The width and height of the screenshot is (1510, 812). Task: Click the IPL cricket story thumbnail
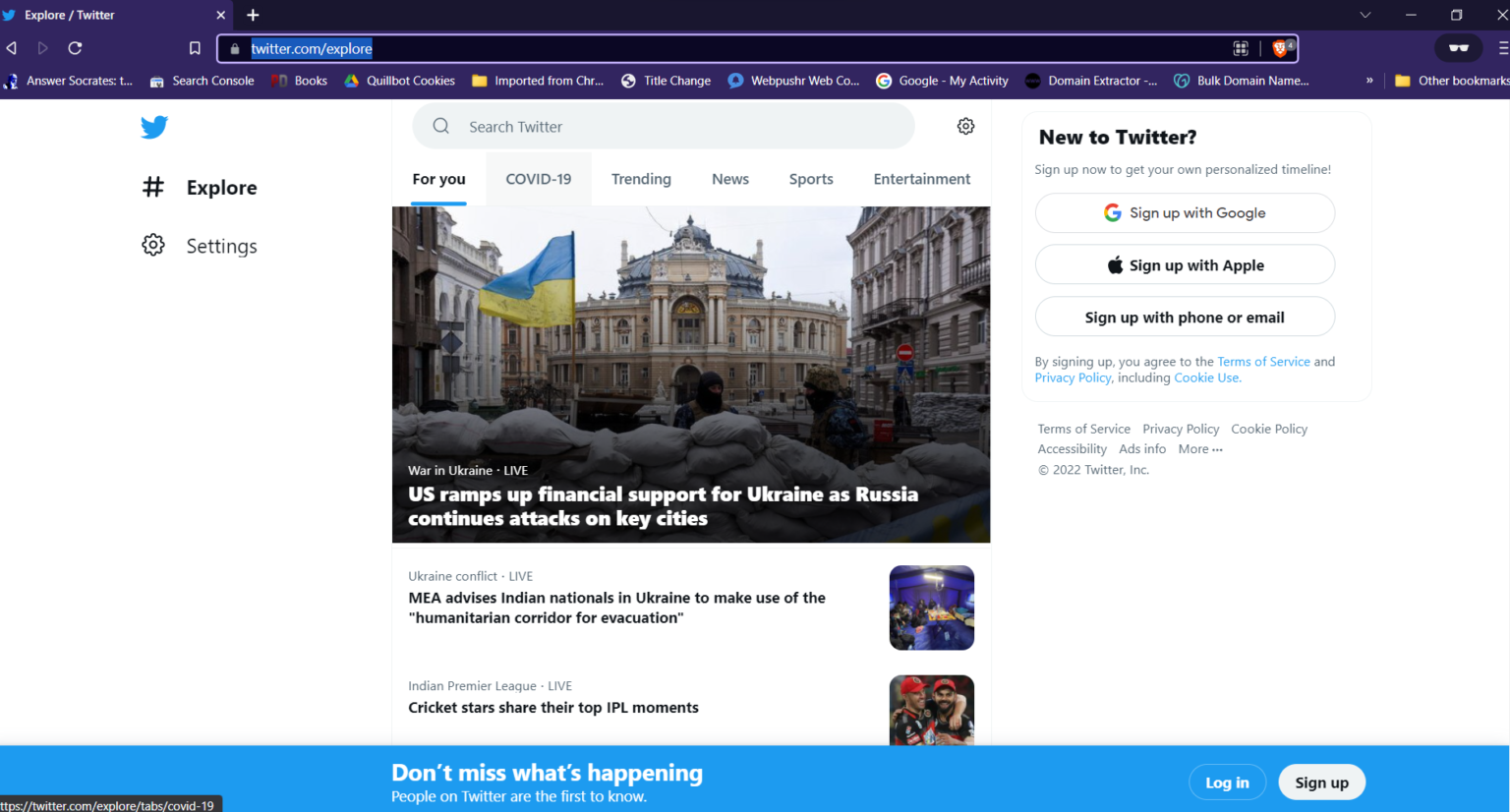point(932,710)
